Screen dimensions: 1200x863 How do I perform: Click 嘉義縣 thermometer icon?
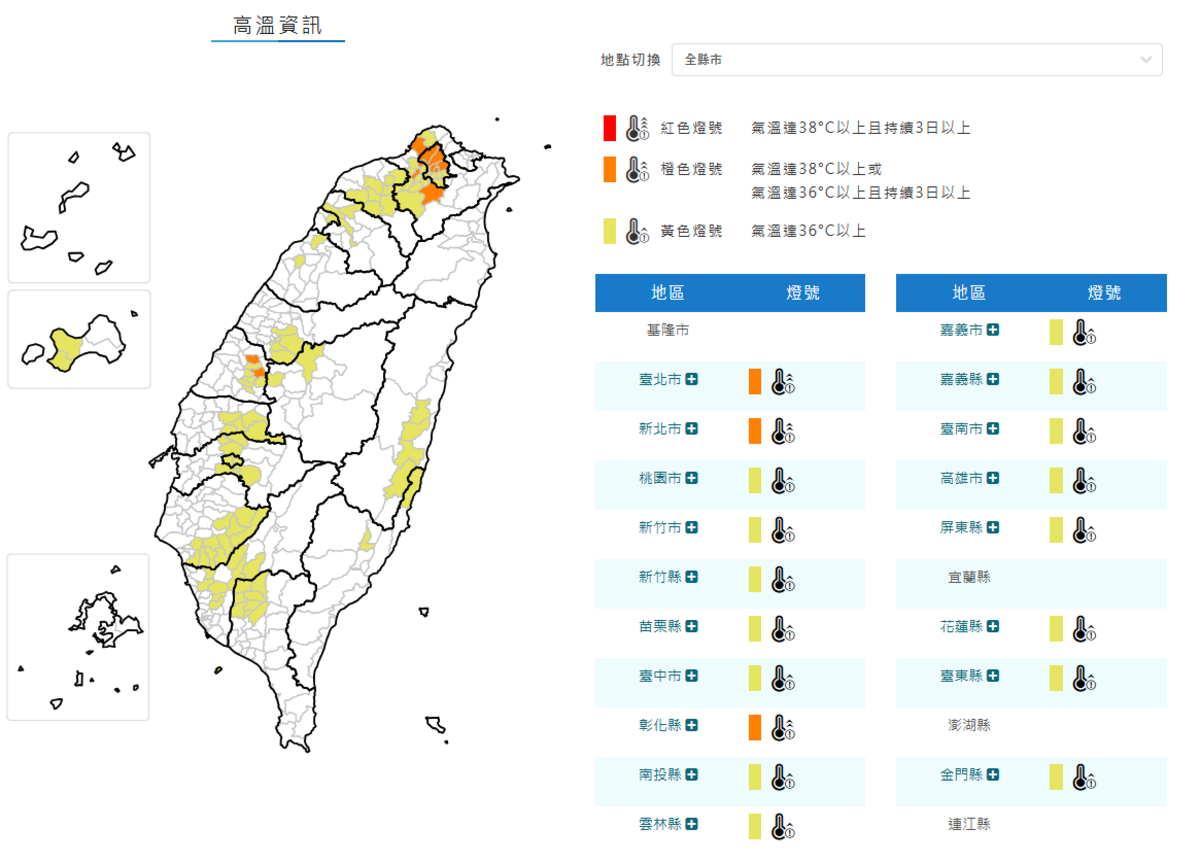coord(1084,382)
